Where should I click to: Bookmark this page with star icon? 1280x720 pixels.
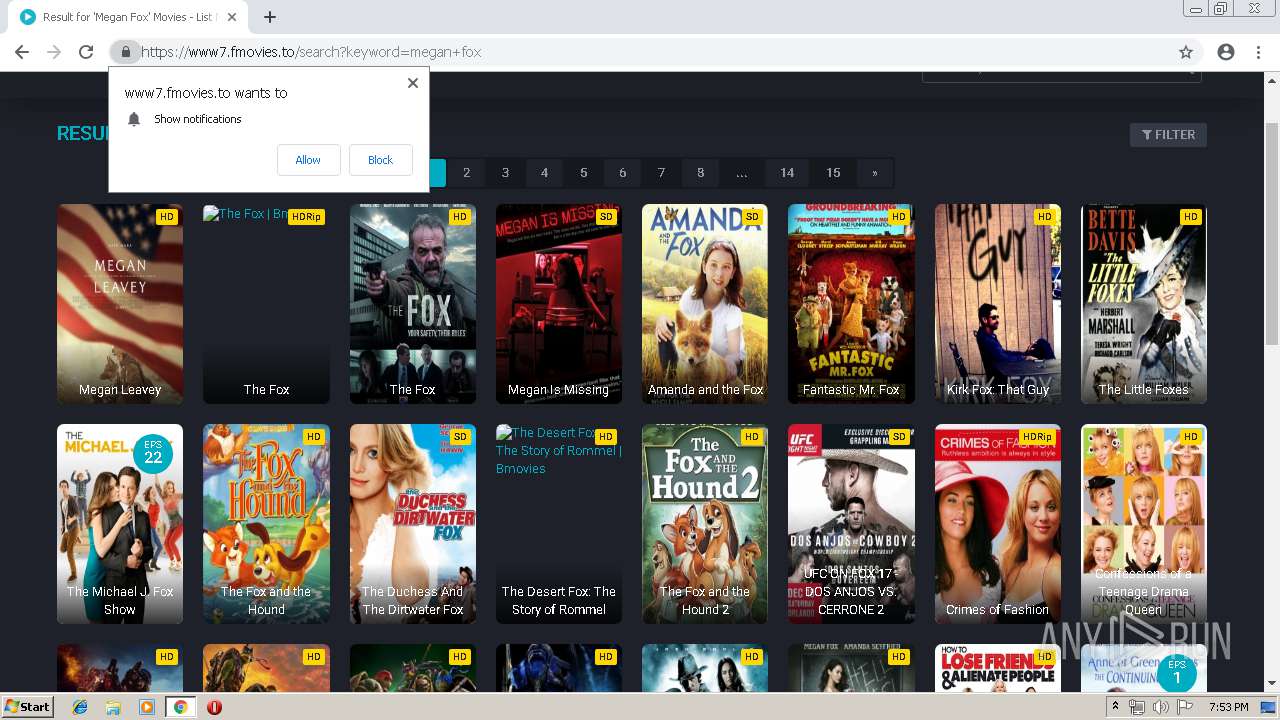click(1186, 52)
